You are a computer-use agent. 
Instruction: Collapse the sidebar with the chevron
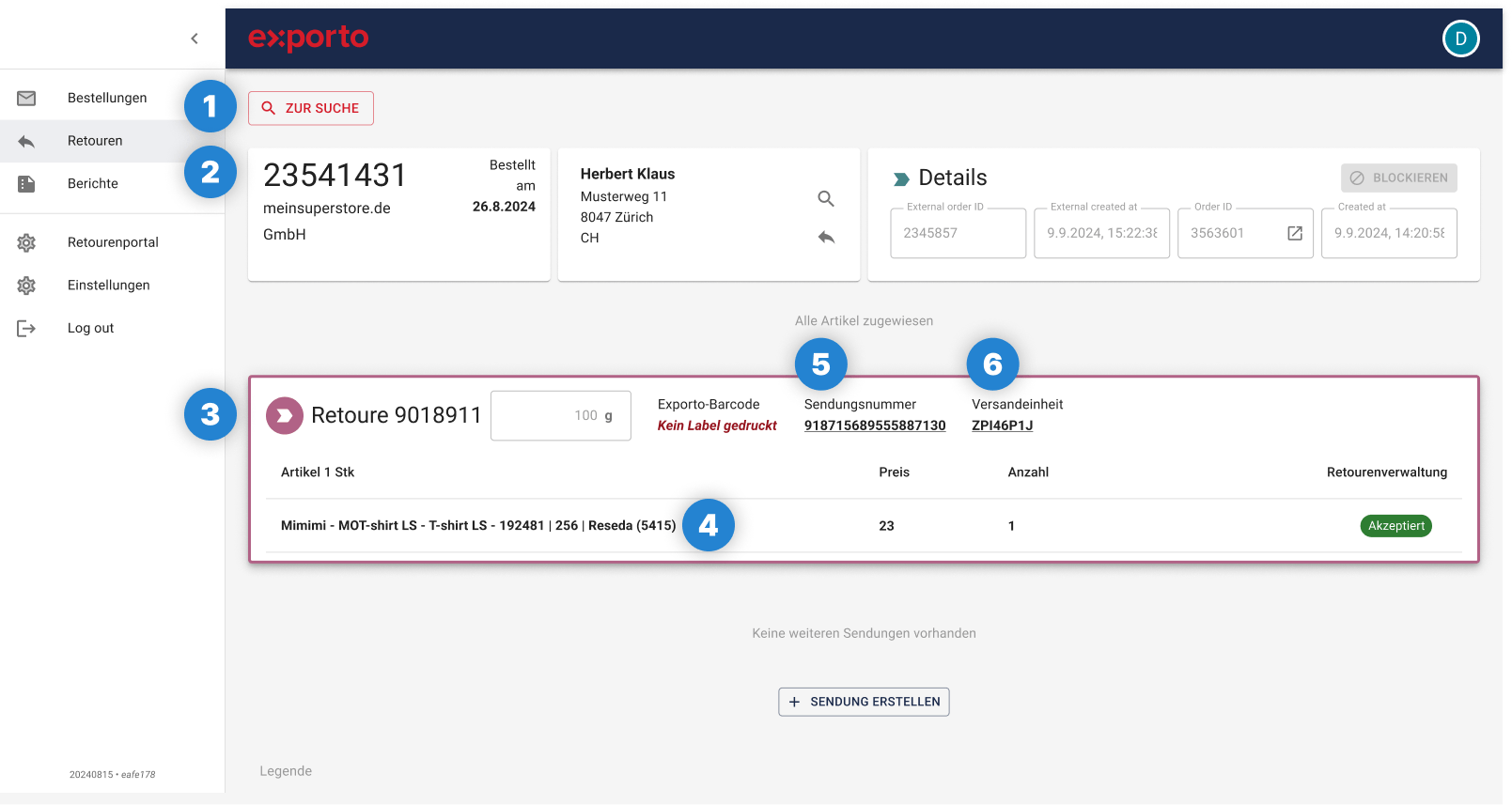[195, 39]
